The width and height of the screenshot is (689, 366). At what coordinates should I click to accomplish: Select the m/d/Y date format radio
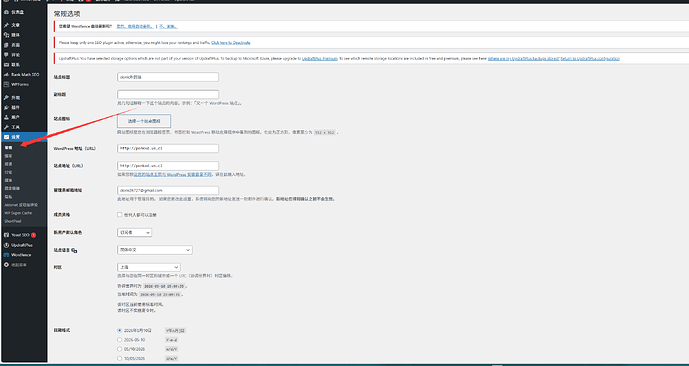(120, 349)
